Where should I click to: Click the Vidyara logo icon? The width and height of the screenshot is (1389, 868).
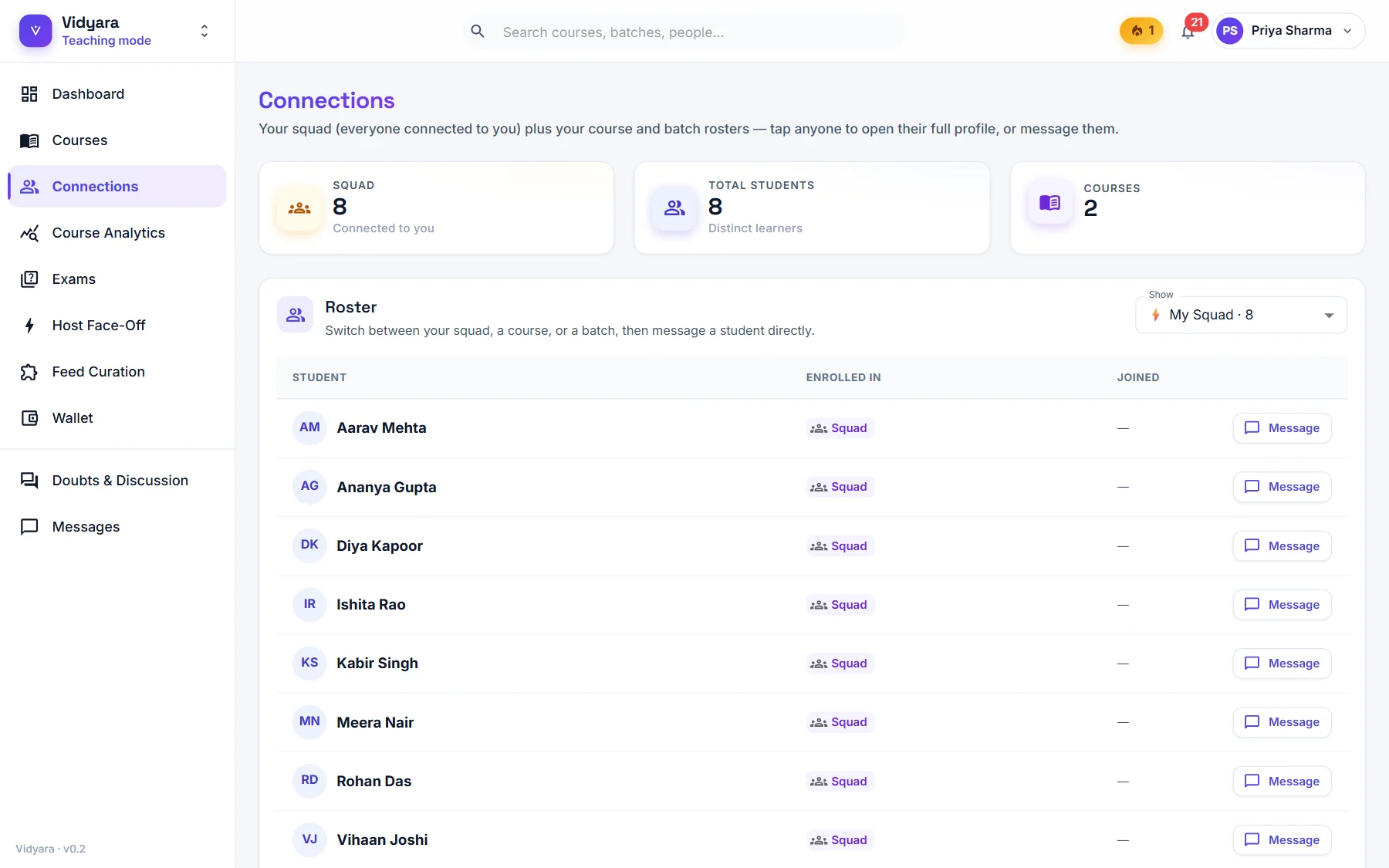35,31
